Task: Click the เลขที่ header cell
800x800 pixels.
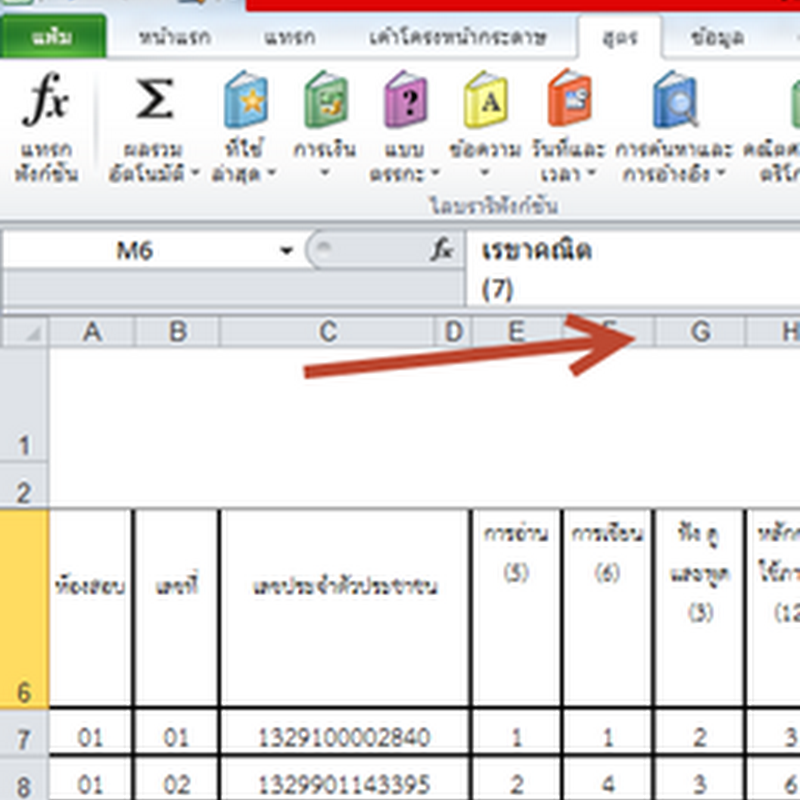Action: [177, 609]
